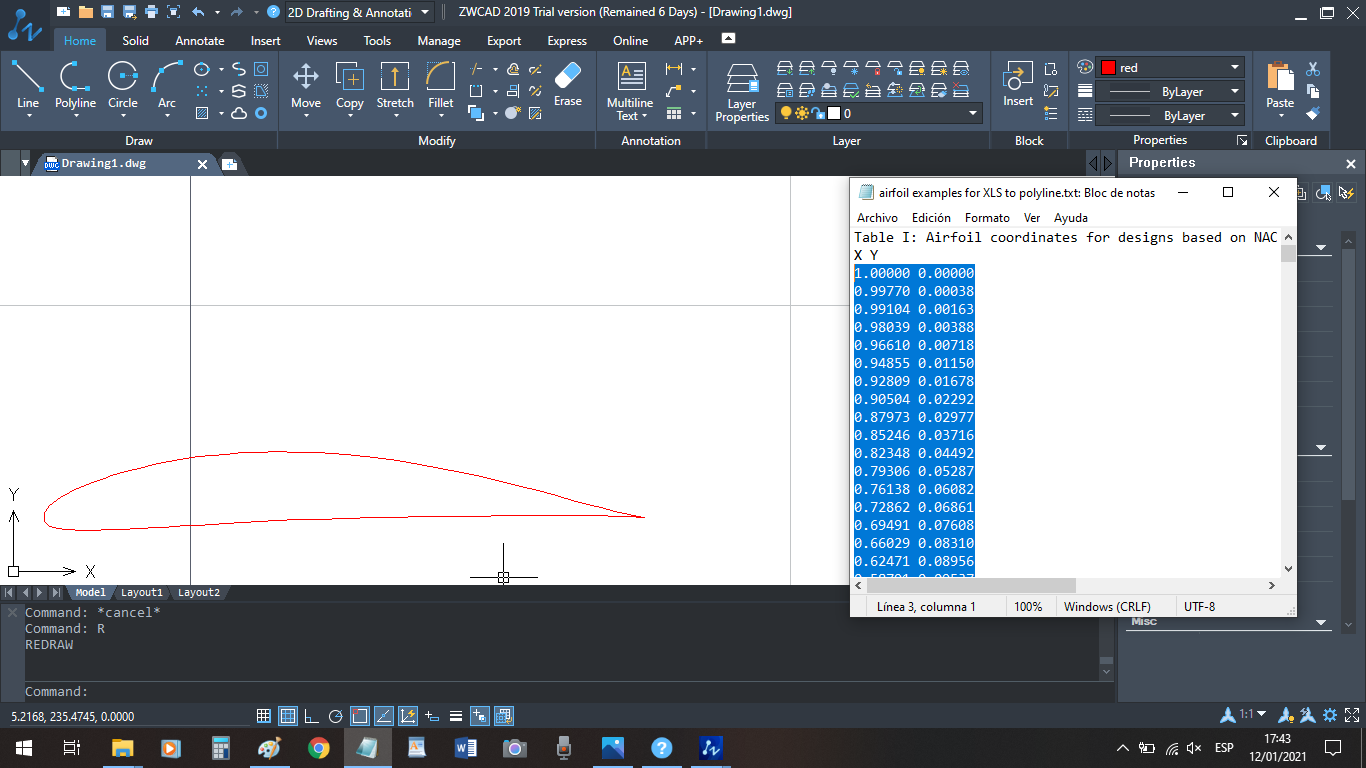
Task: Open Word from the taskbar
Action: click(465, 747)
